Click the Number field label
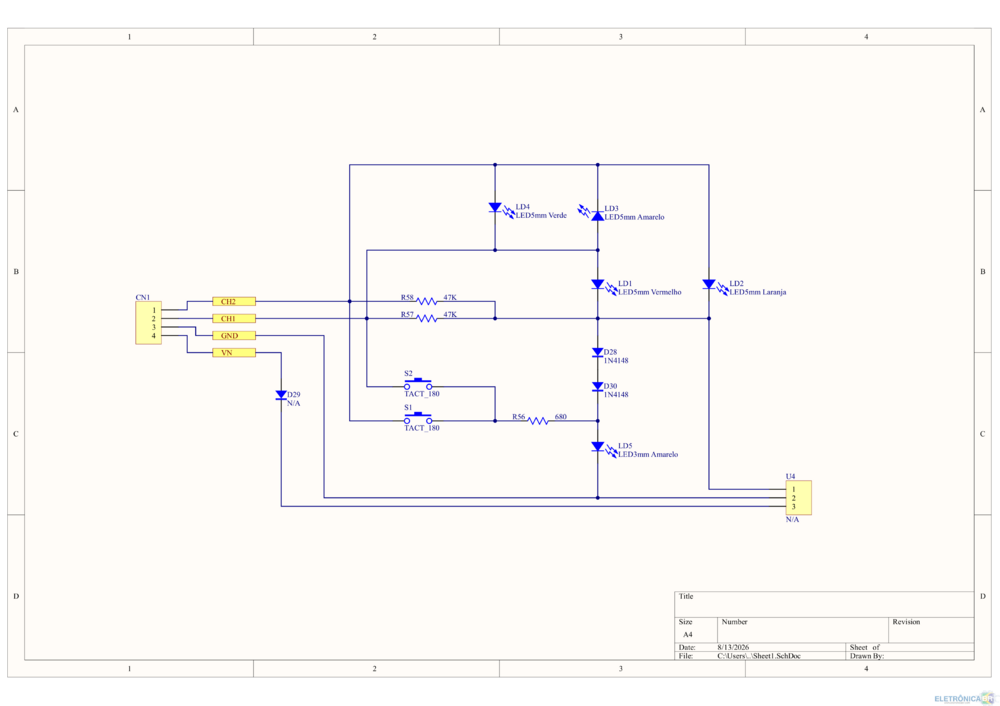Image resolution: width=1000 pixels, height=706 pixels. pos(735,622)
